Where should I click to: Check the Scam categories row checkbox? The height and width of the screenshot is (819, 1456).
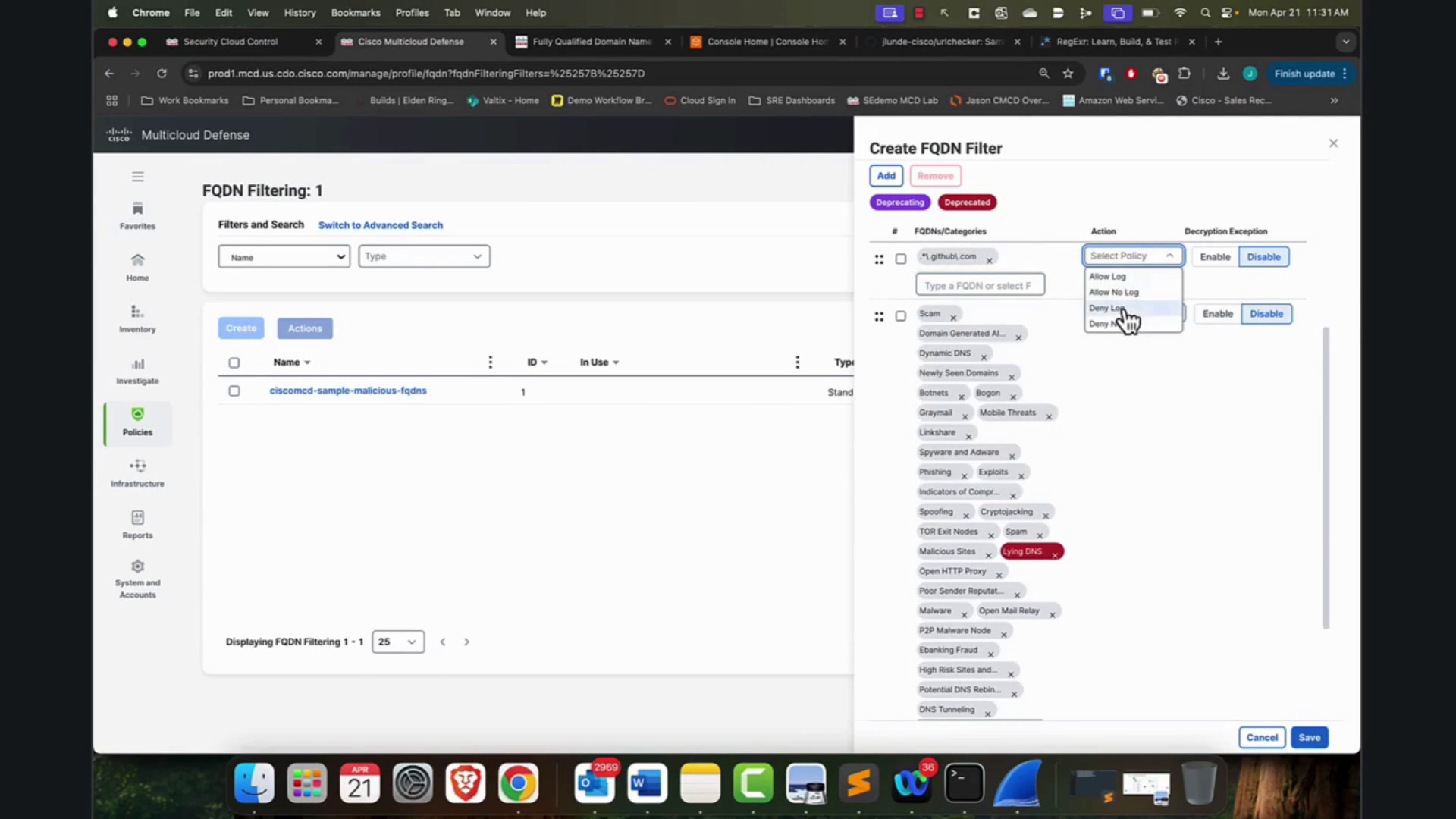(x=901, y=316)
